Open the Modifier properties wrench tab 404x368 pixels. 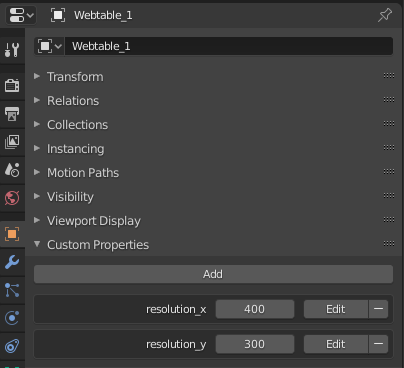point(12,262)
